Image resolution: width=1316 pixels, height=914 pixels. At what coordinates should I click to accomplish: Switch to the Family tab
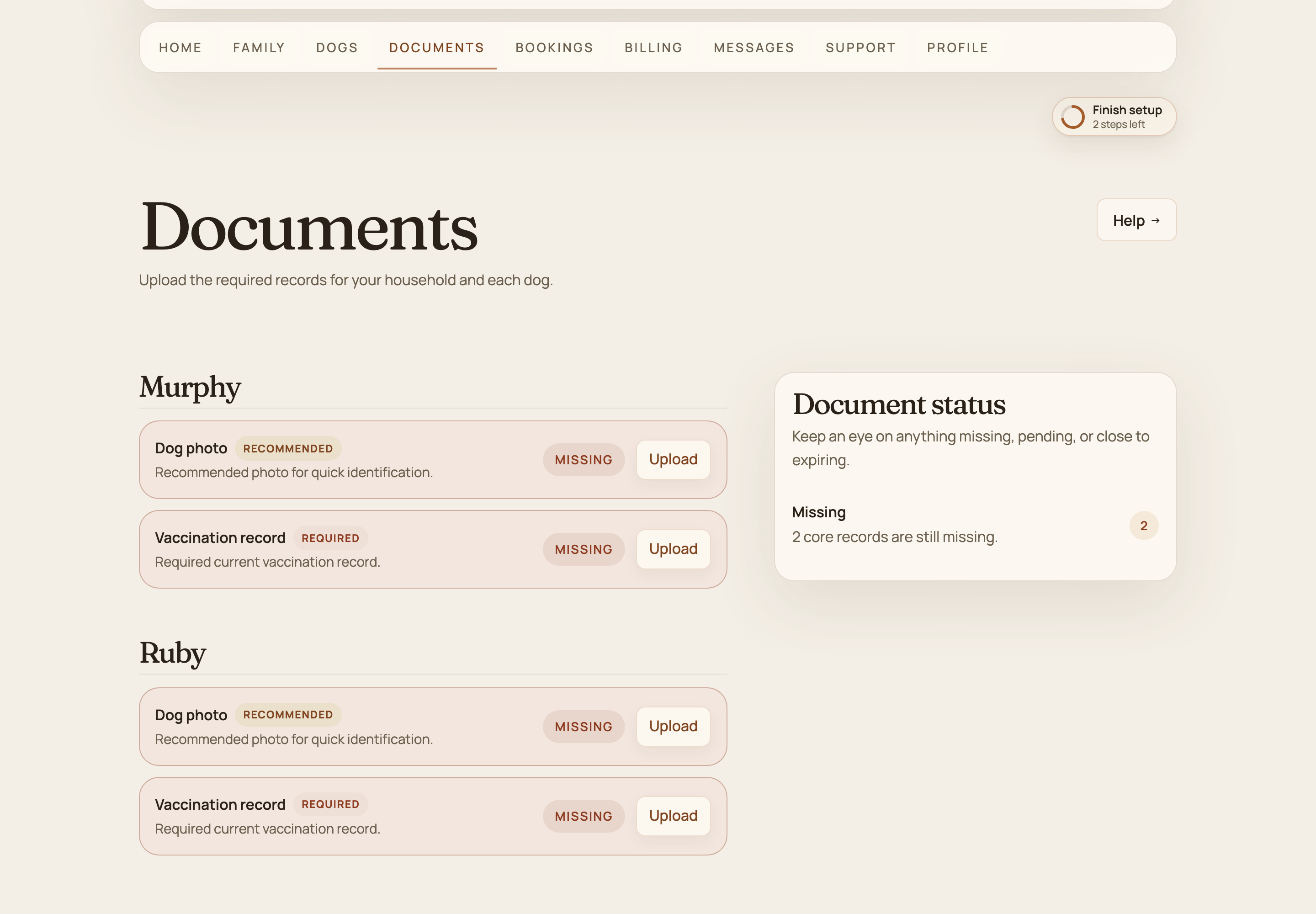(x=259, y=48)
